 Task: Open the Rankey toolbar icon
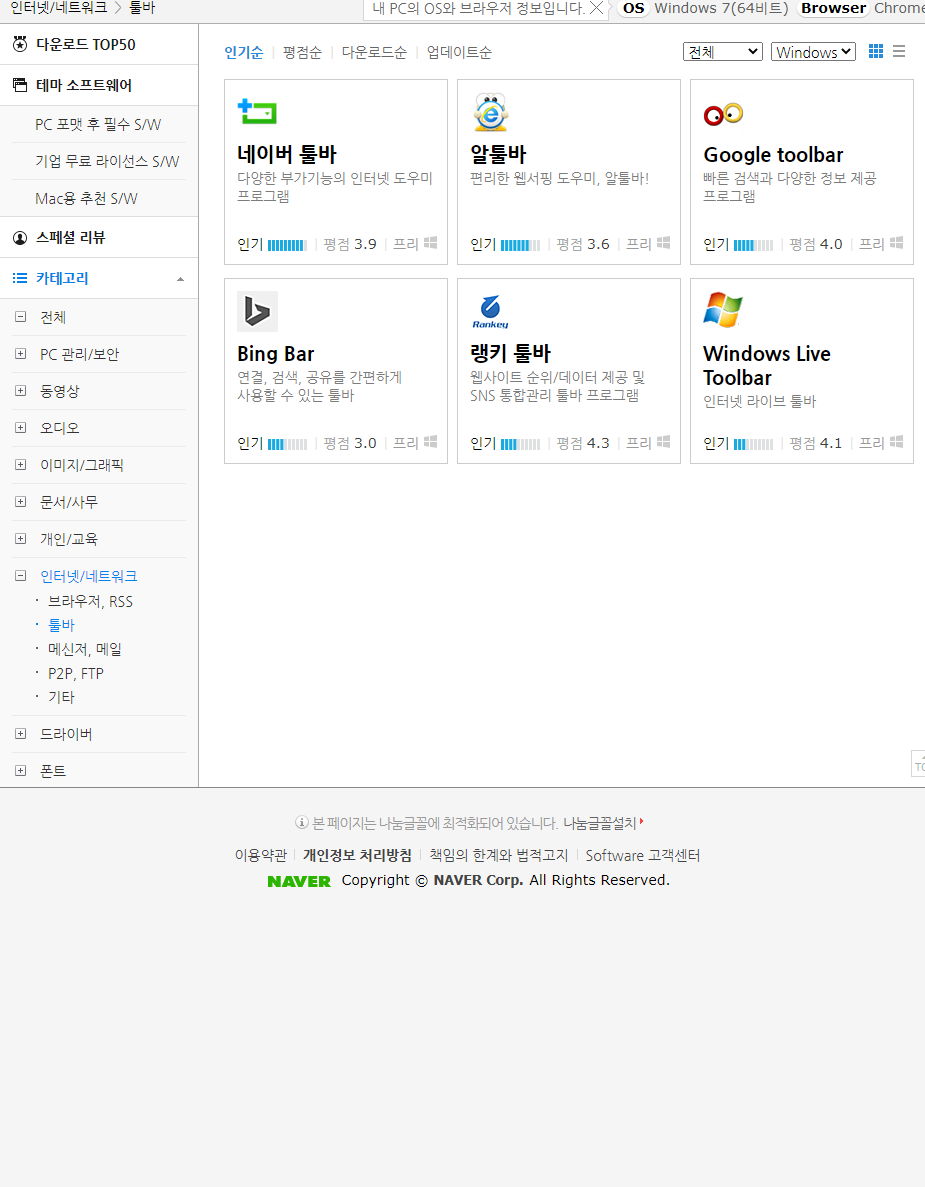[x=491, y=311]
